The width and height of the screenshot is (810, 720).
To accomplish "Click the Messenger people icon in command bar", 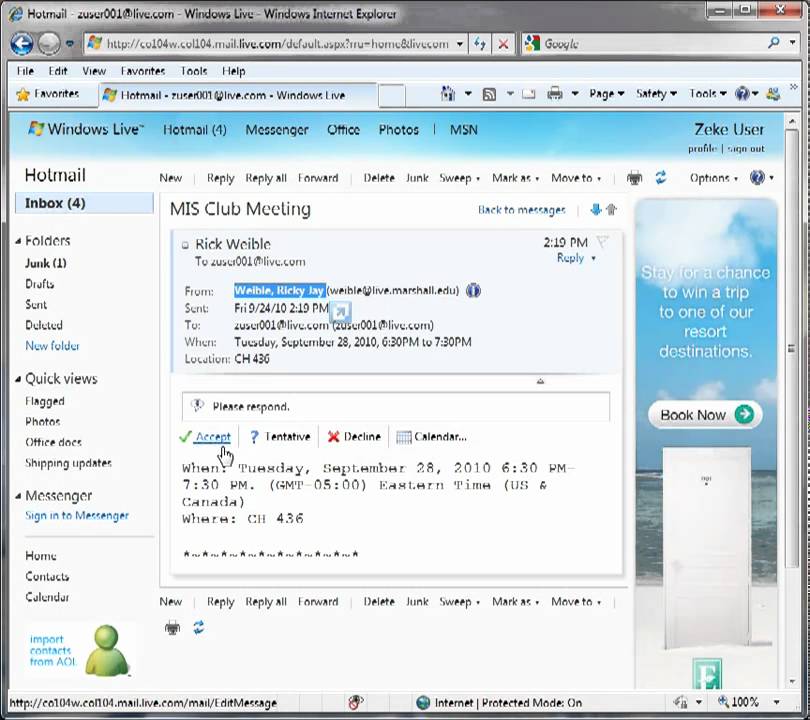I will click(x=773, y=94).
